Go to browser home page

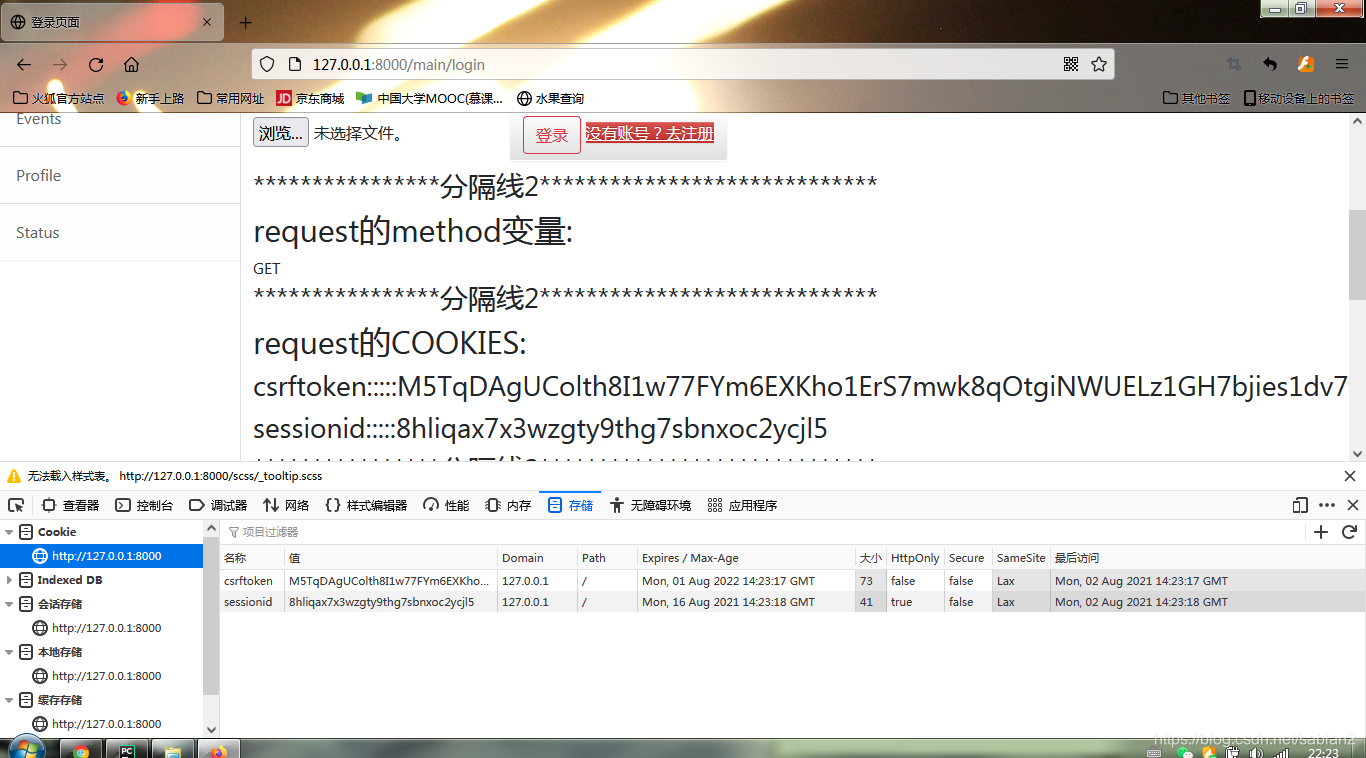[131, 64]
